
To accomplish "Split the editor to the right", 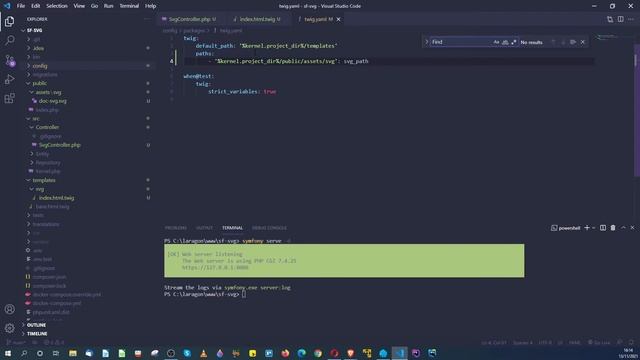I will pos(620,19).
